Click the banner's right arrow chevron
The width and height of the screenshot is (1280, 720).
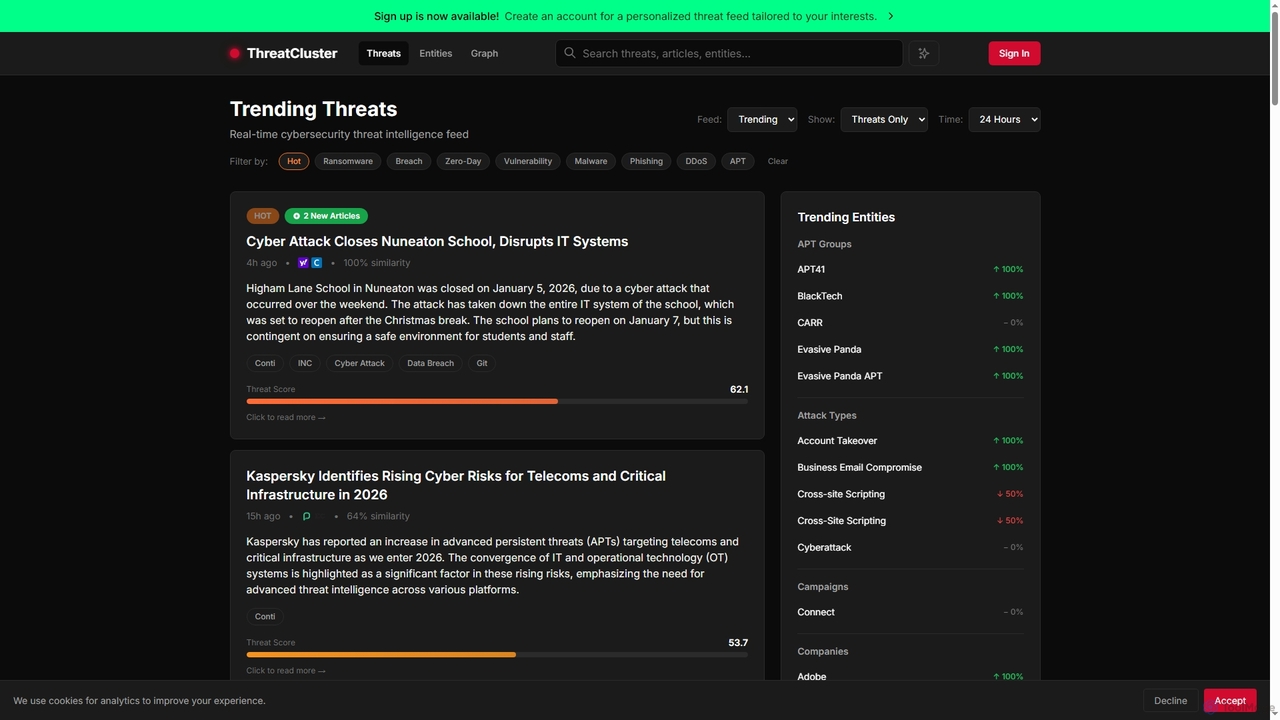click(x=891, y=16)
